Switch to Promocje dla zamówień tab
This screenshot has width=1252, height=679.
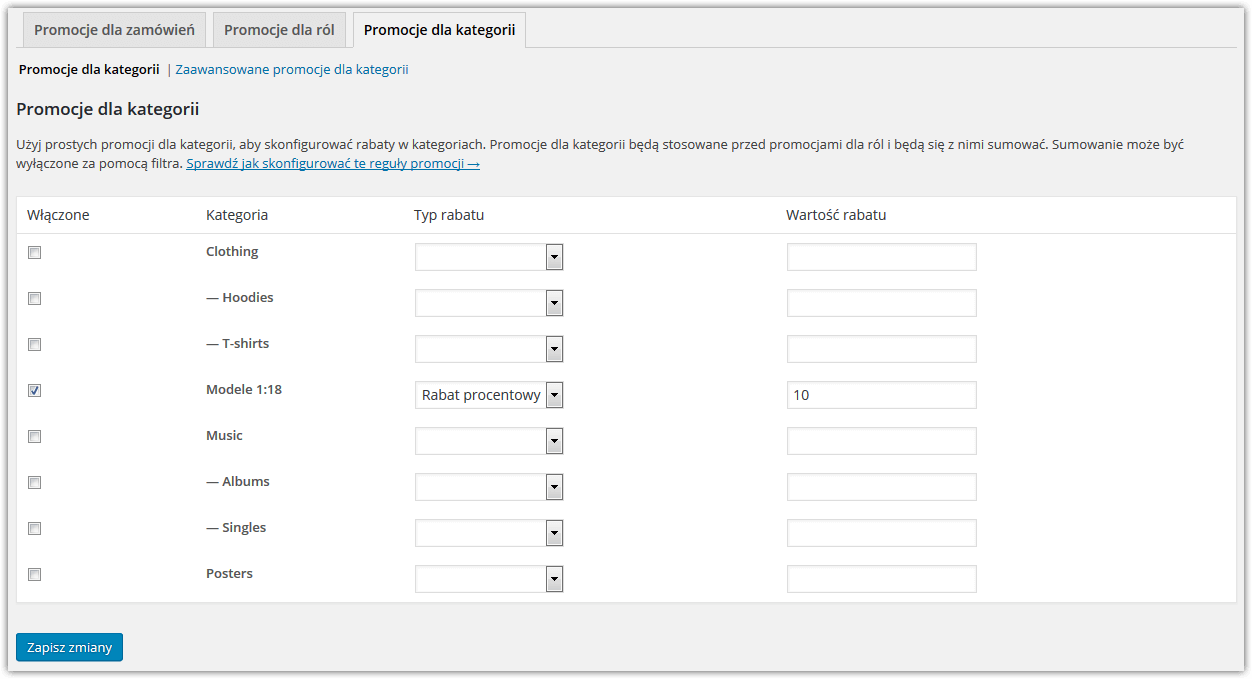pyautogui.click(x=114, y=30)
